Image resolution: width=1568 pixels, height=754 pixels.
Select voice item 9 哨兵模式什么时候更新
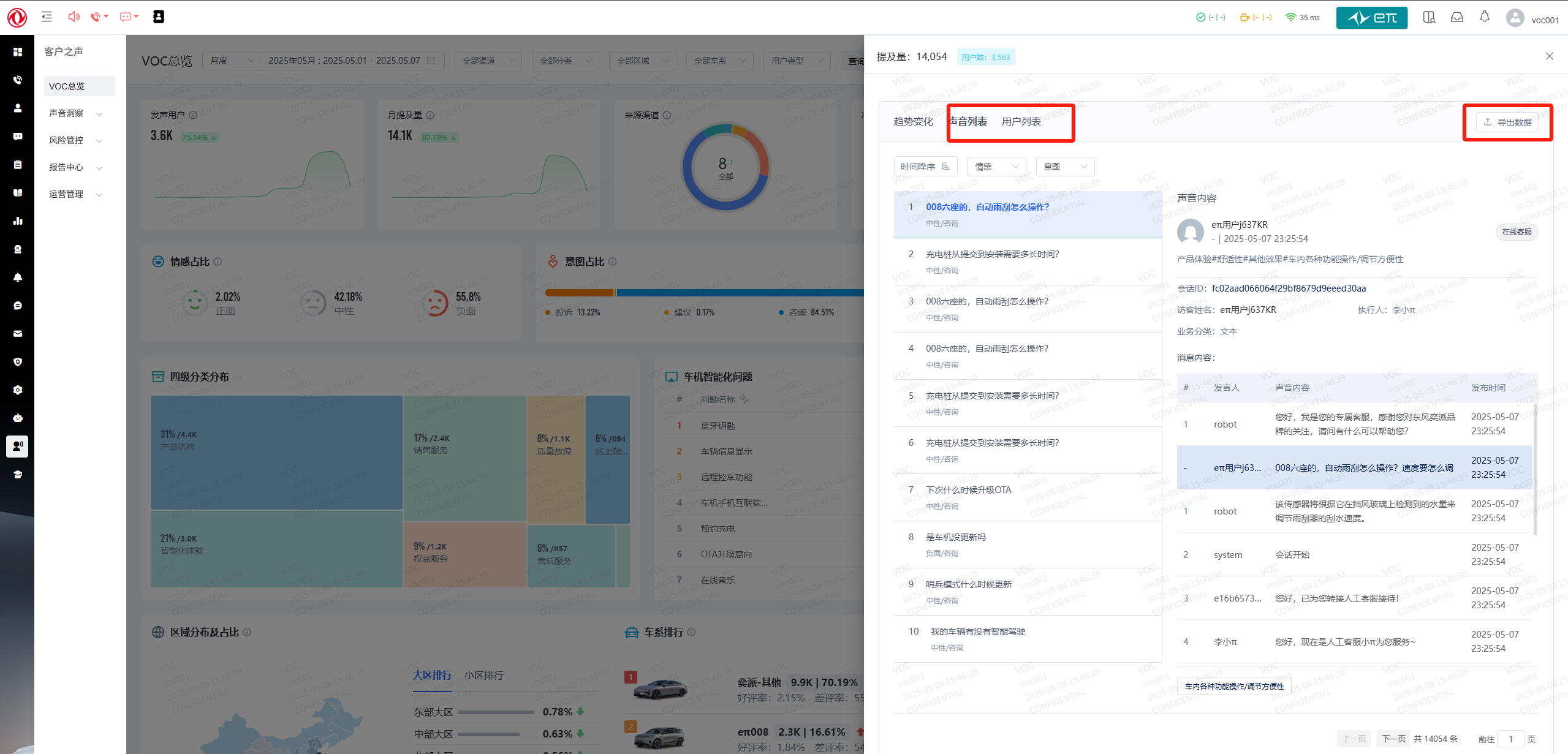click(x=1028, y=592)
